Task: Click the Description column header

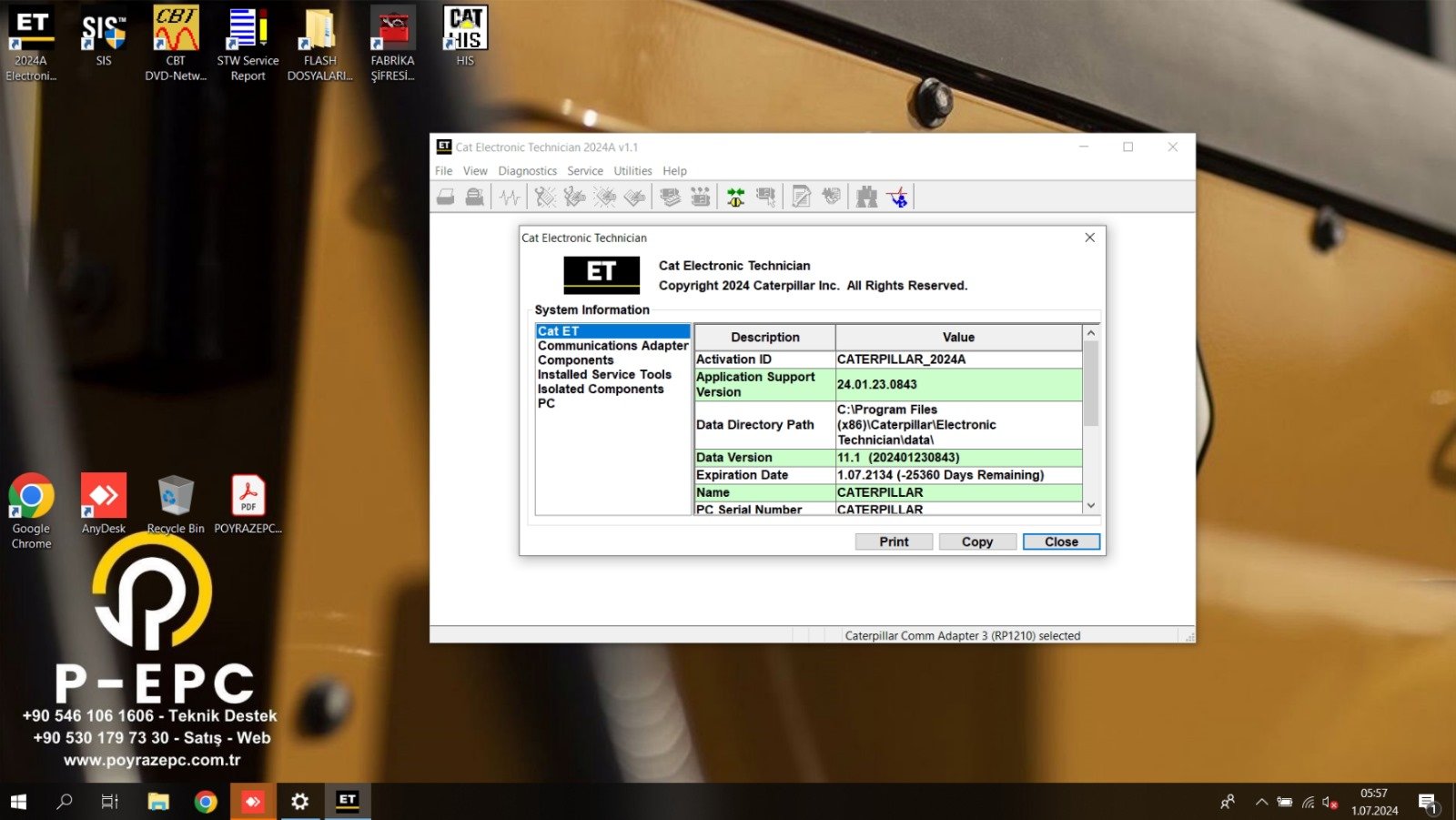Action: coord(764,337)
